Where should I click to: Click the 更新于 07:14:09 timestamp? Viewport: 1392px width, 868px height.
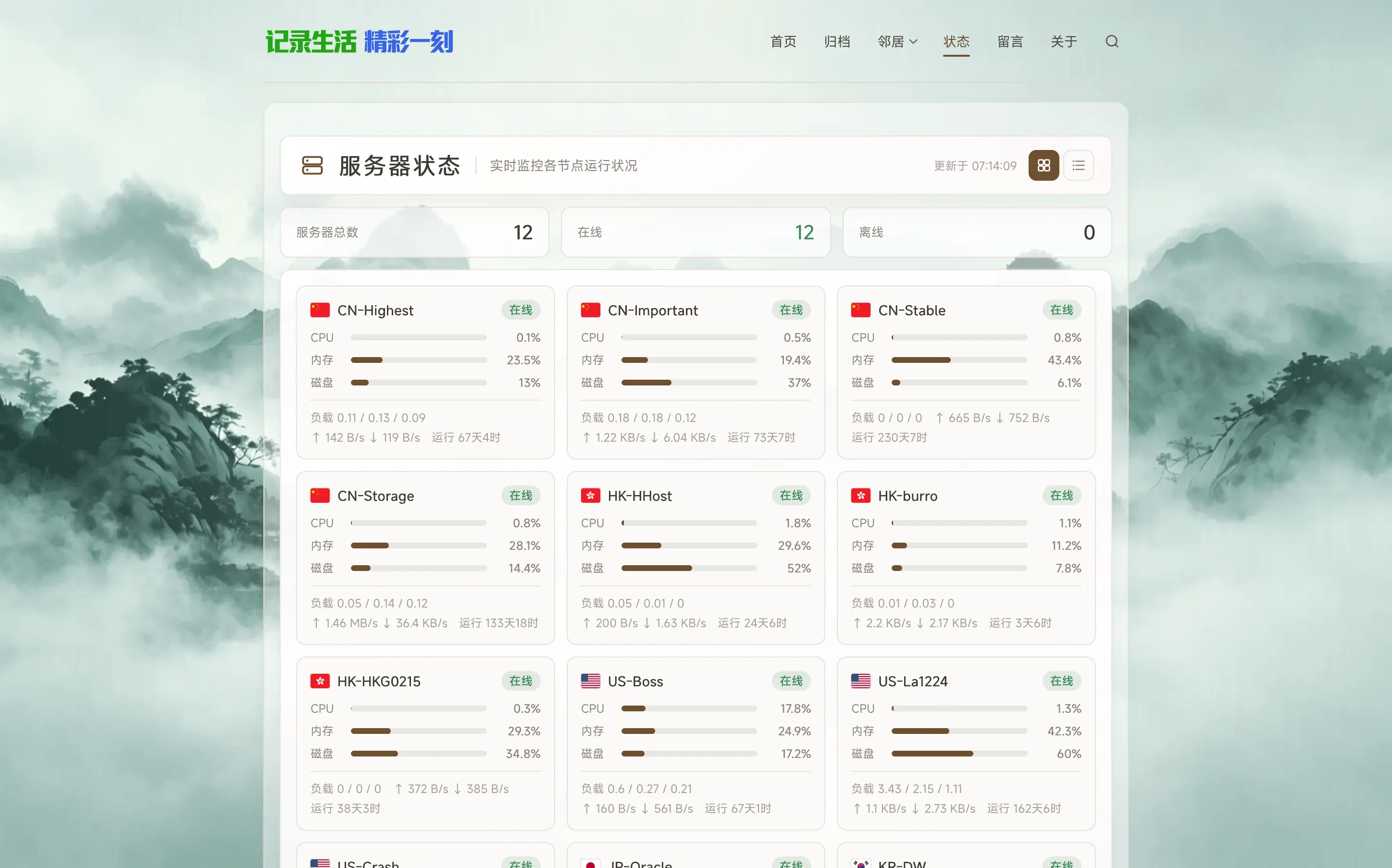tap(975, 165)
